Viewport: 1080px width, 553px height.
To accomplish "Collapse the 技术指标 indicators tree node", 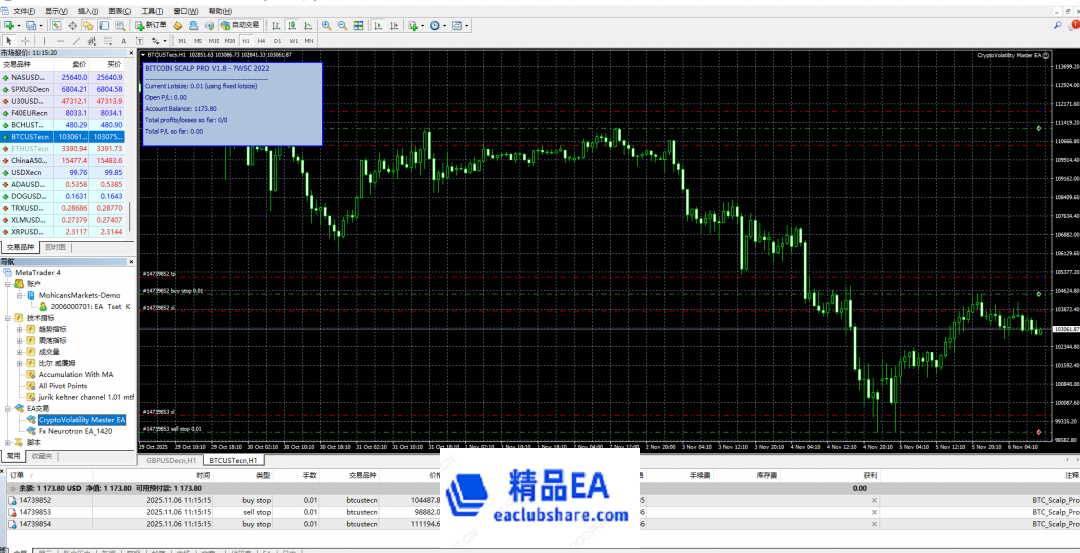I will (x=7, y=318).
